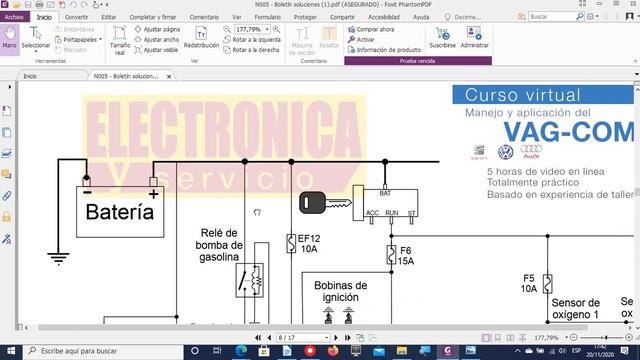
Task: Activate the Seleccionar text tool
Action: 36,39
